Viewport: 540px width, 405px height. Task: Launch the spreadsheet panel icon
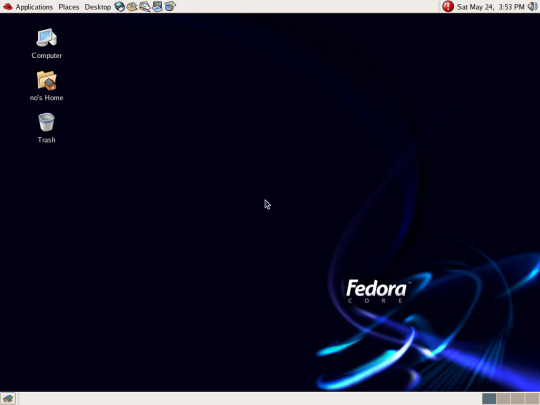tap(170, 7)
